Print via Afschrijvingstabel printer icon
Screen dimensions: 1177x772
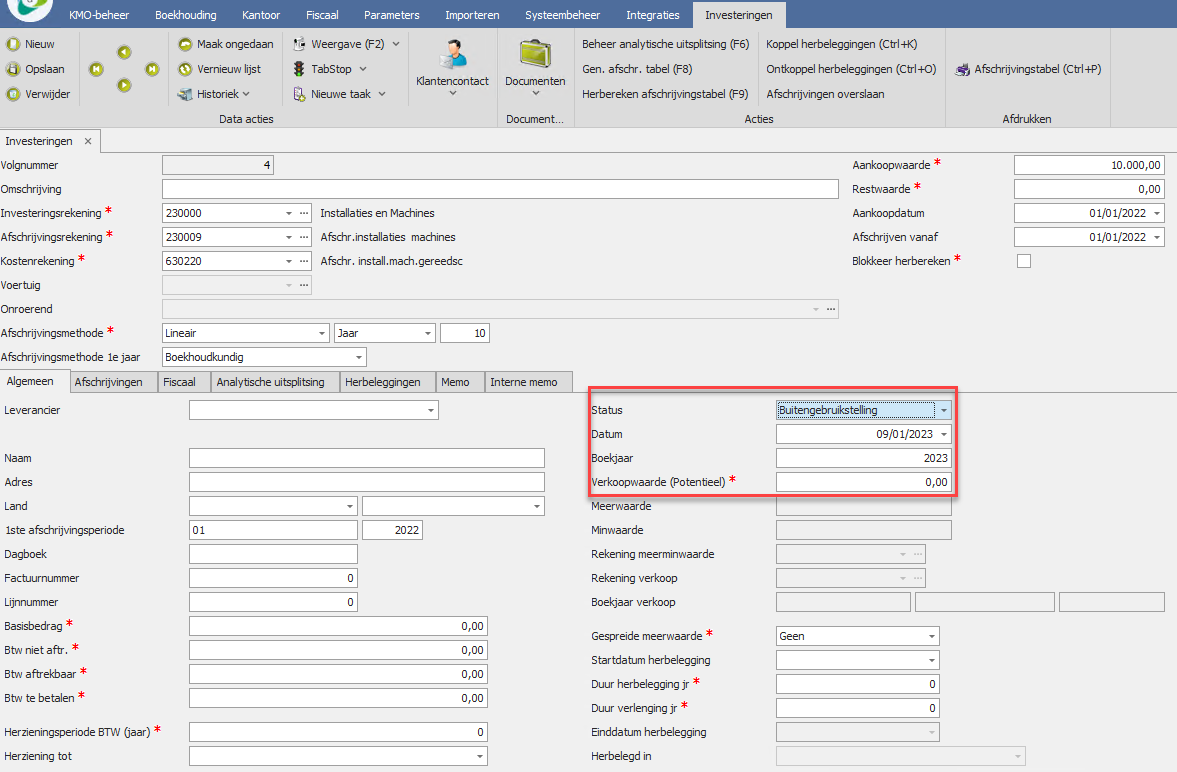(x=963, y=69)
